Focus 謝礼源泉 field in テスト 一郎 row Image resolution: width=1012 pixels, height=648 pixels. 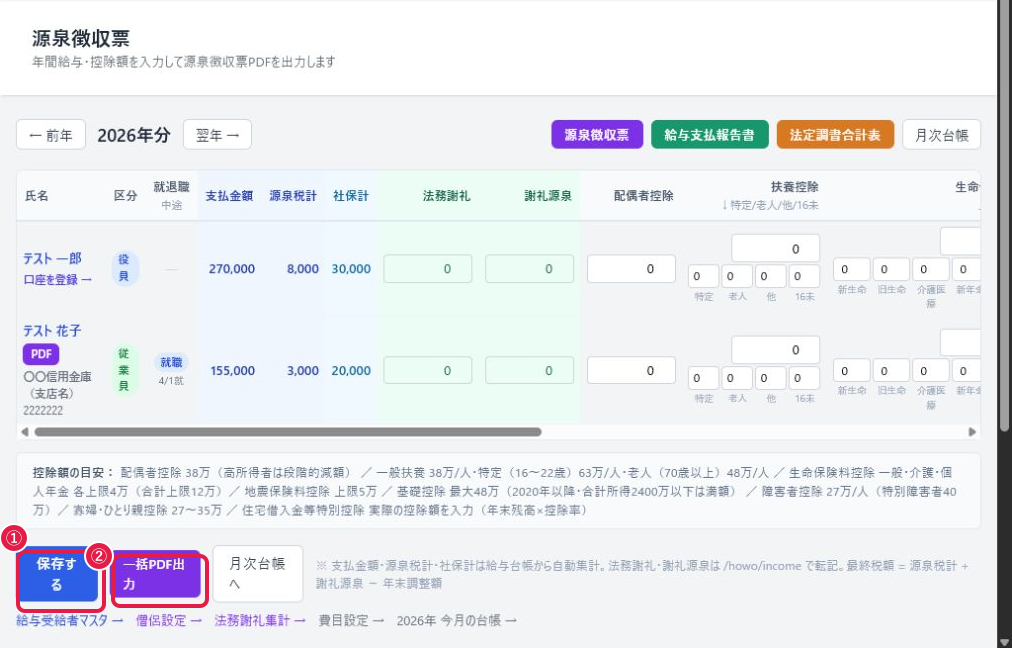click(529, 268)
